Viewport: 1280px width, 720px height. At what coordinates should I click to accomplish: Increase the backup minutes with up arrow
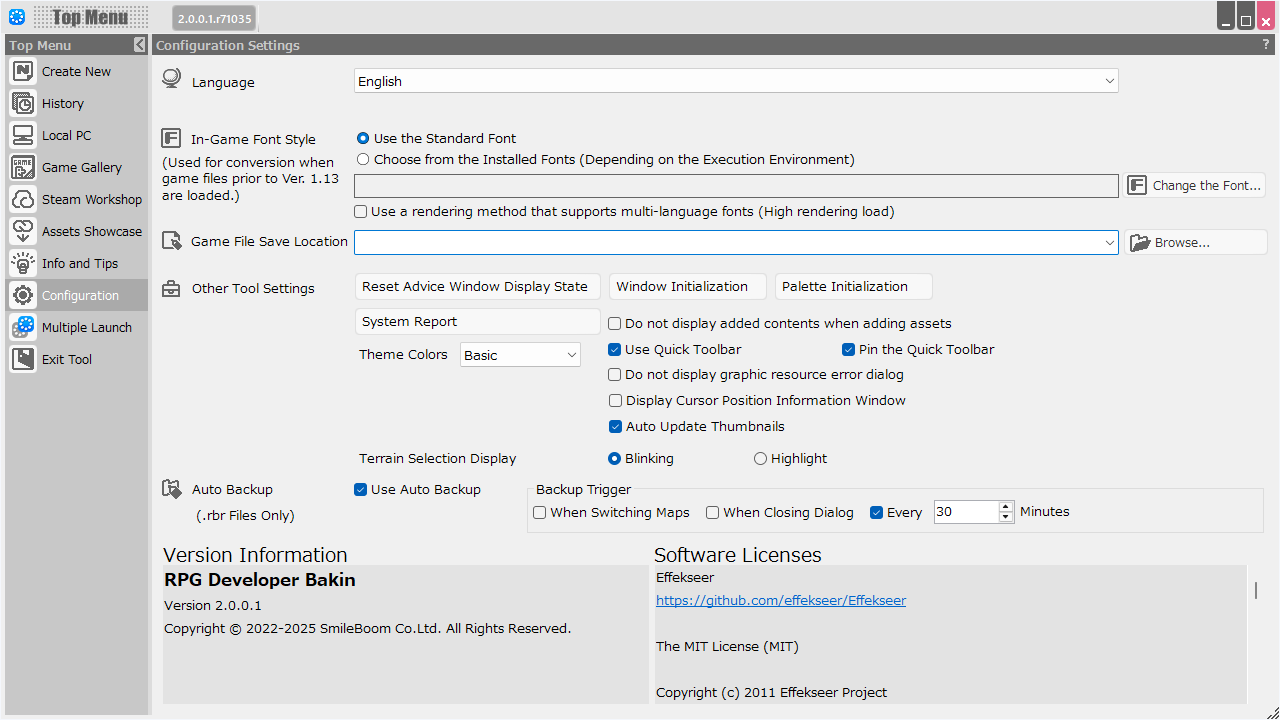(1006, 506)
